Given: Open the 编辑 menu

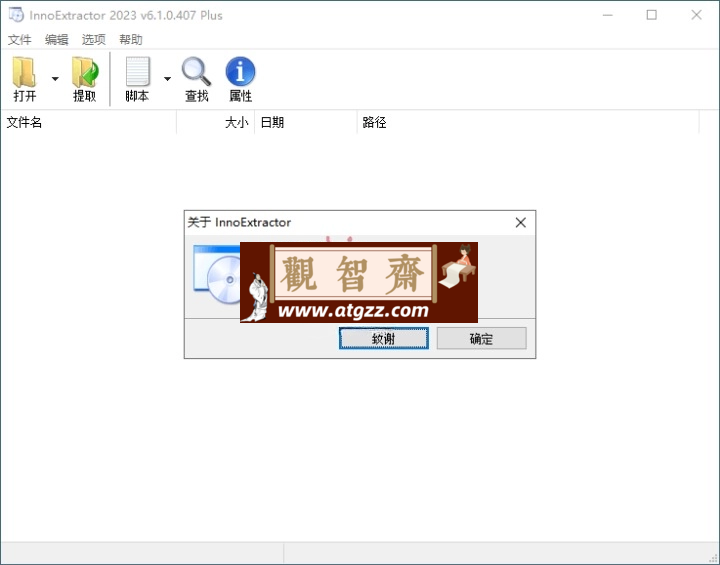Looking at the screenshot, I should [x=57, y=40].
